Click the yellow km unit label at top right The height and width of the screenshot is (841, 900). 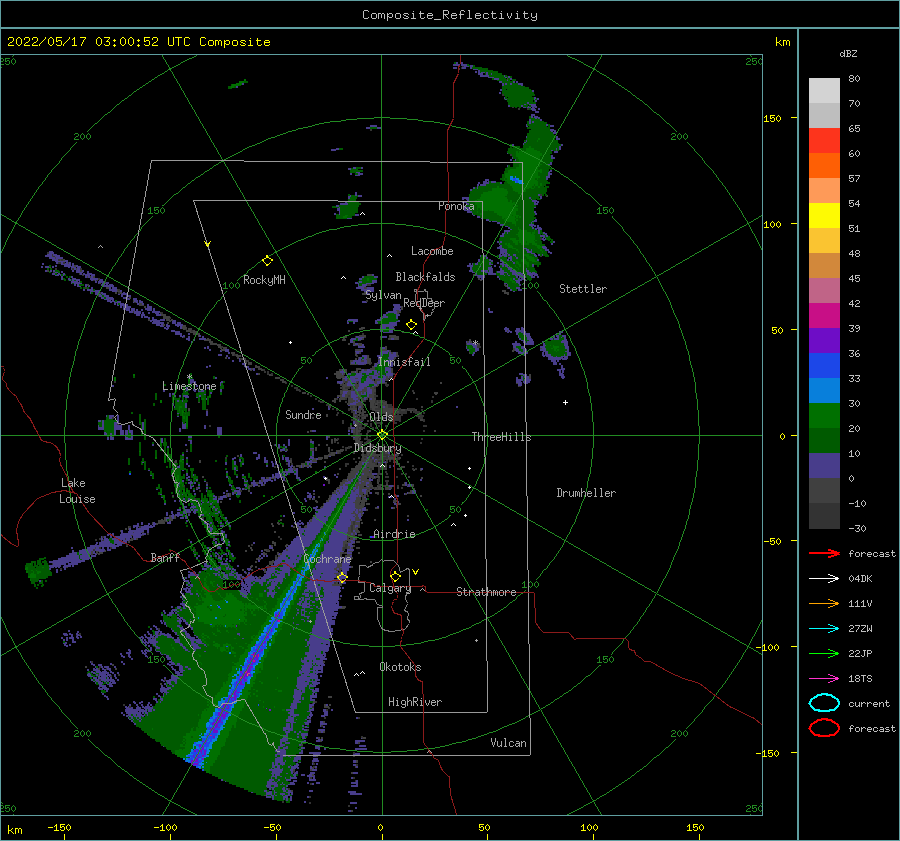pyautogui.click(x=782, y=42)
